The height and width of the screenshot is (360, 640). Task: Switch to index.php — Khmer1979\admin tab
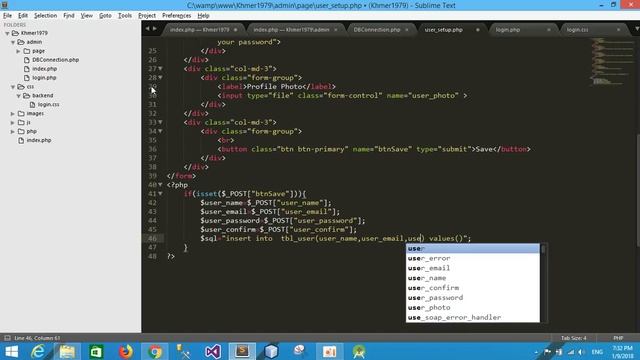[291, 30]
